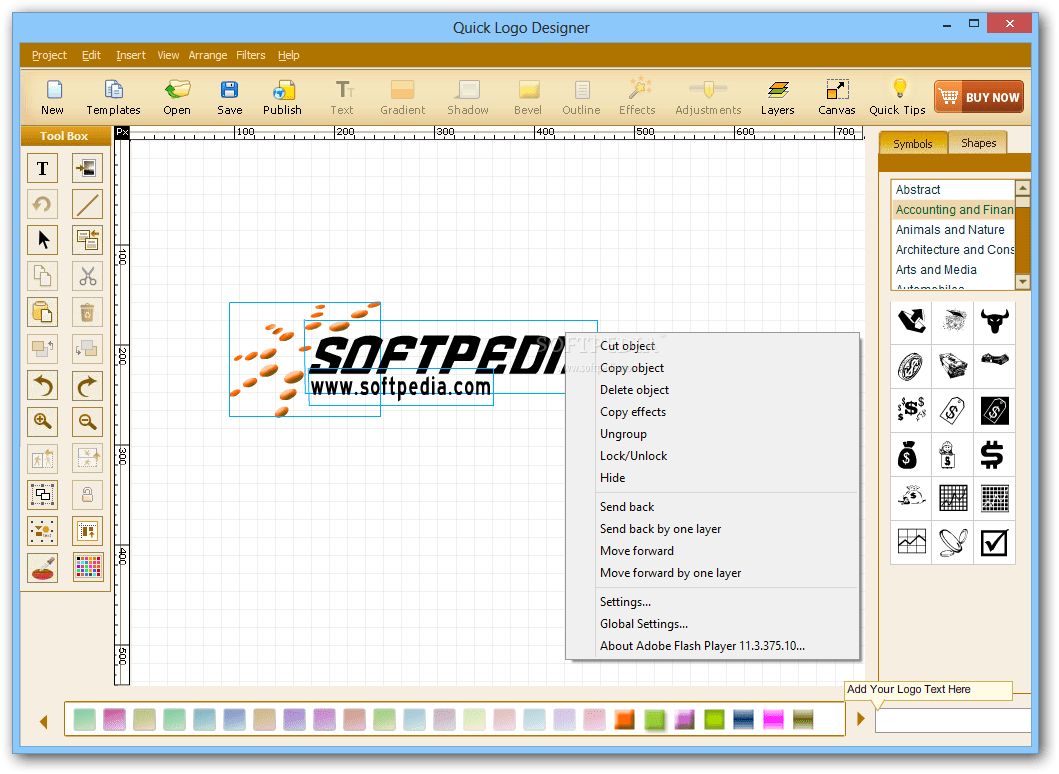This screenshot has width=1059, height=774.
Task: Zoom out with the magnifier minus tool
Action: click(88, 421)
